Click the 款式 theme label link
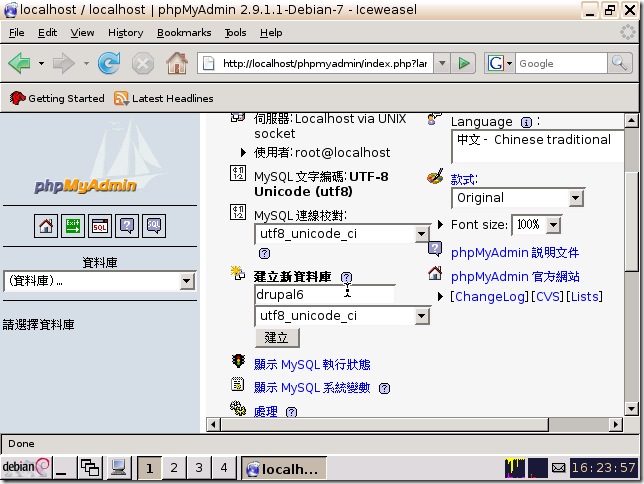Screen dimensions: 644x484 point(464,180)
